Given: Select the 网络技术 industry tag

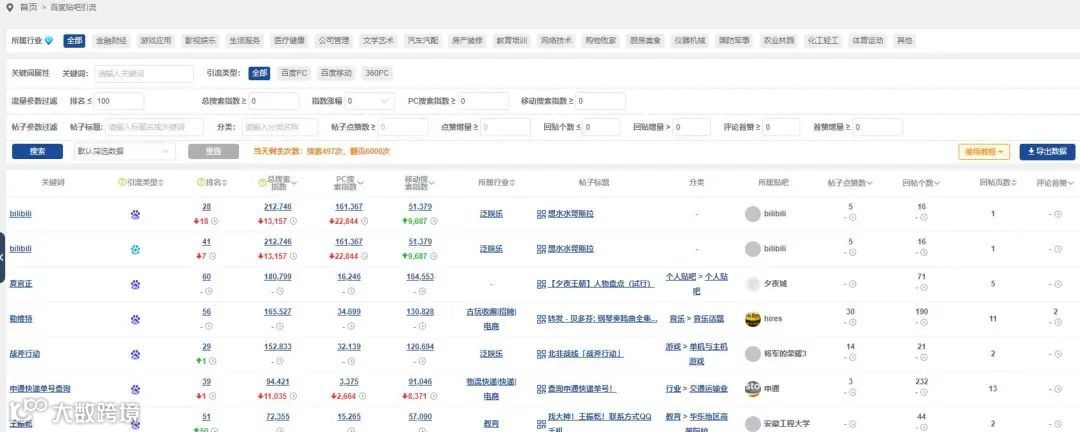Looking at the screenshot, I should pyautogui.click(x=556, y=41).
